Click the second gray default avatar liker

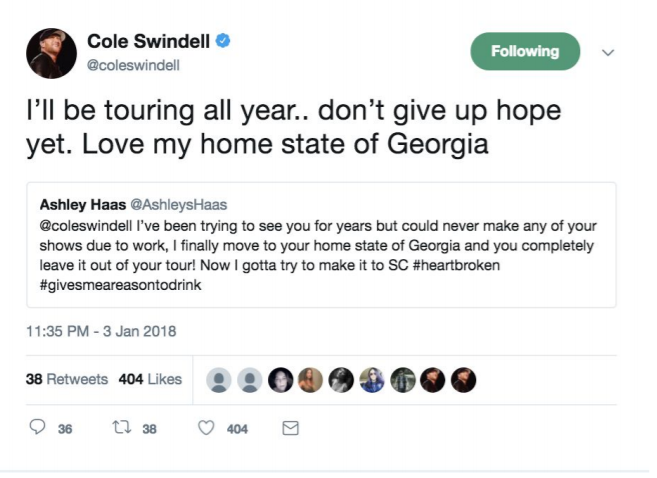pyautogui.click(x=250, y=380)
